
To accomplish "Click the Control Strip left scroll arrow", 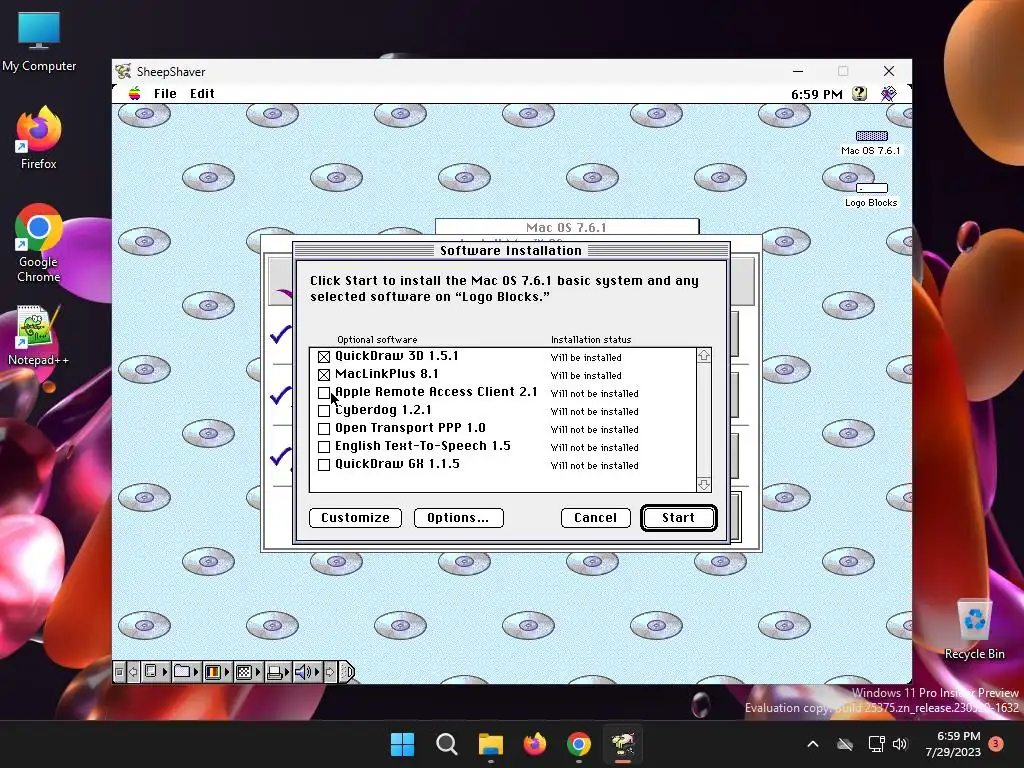I will pyautogui.click(x=133, y=672).
